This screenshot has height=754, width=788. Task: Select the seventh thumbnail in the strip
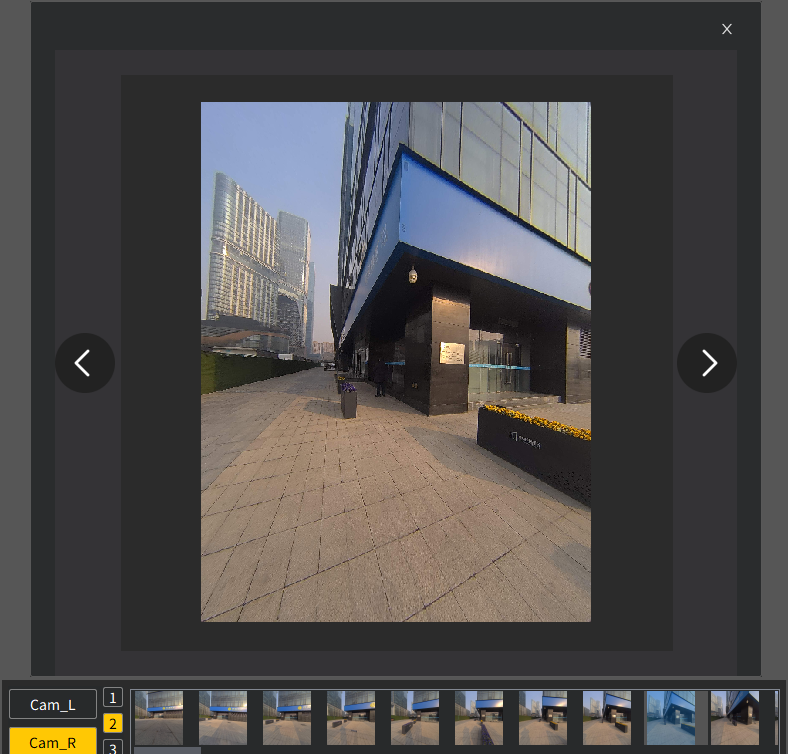(543, 717)
